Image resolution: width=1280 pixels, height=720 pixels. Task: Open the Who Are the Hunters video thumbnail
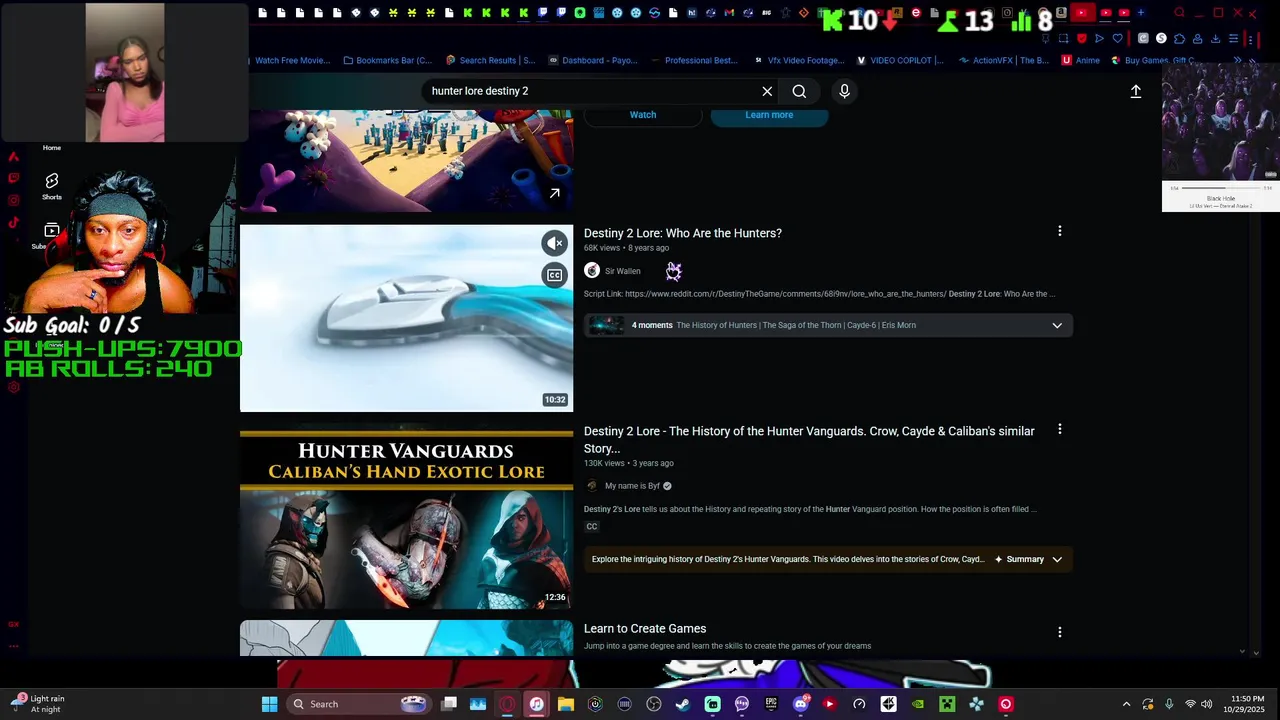point(406,318)
